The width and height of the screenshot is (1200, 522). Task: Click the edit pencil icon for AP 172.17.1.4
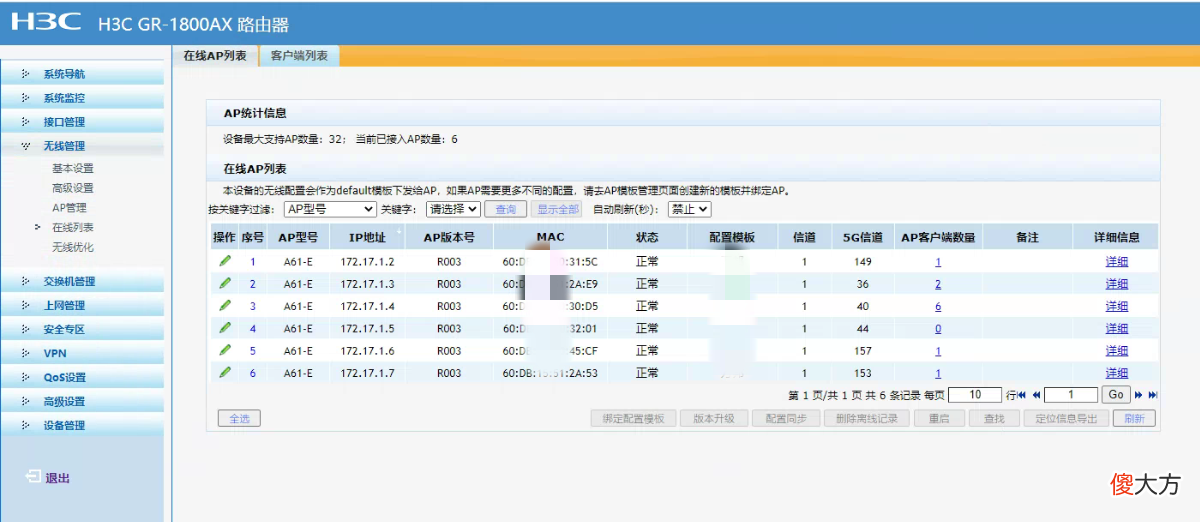[x=225, y=305]
